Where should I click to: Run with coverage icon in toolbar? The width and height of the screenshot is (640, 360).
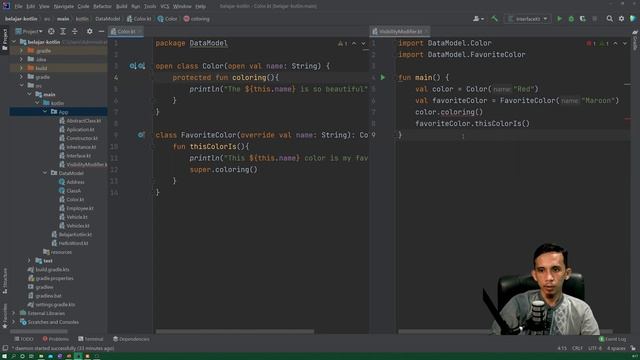(x=582, y=19)
